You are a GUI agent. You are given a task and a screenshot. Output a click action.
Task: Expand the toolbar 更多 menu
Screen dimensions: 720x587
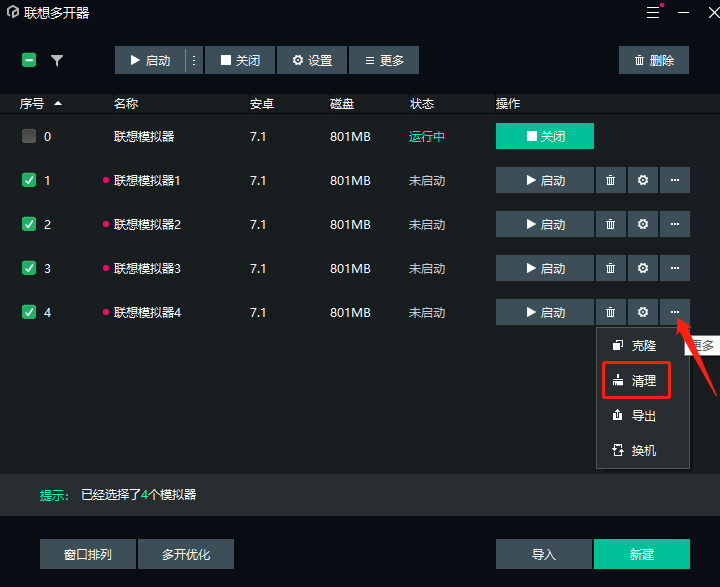[x=384, y=60]
